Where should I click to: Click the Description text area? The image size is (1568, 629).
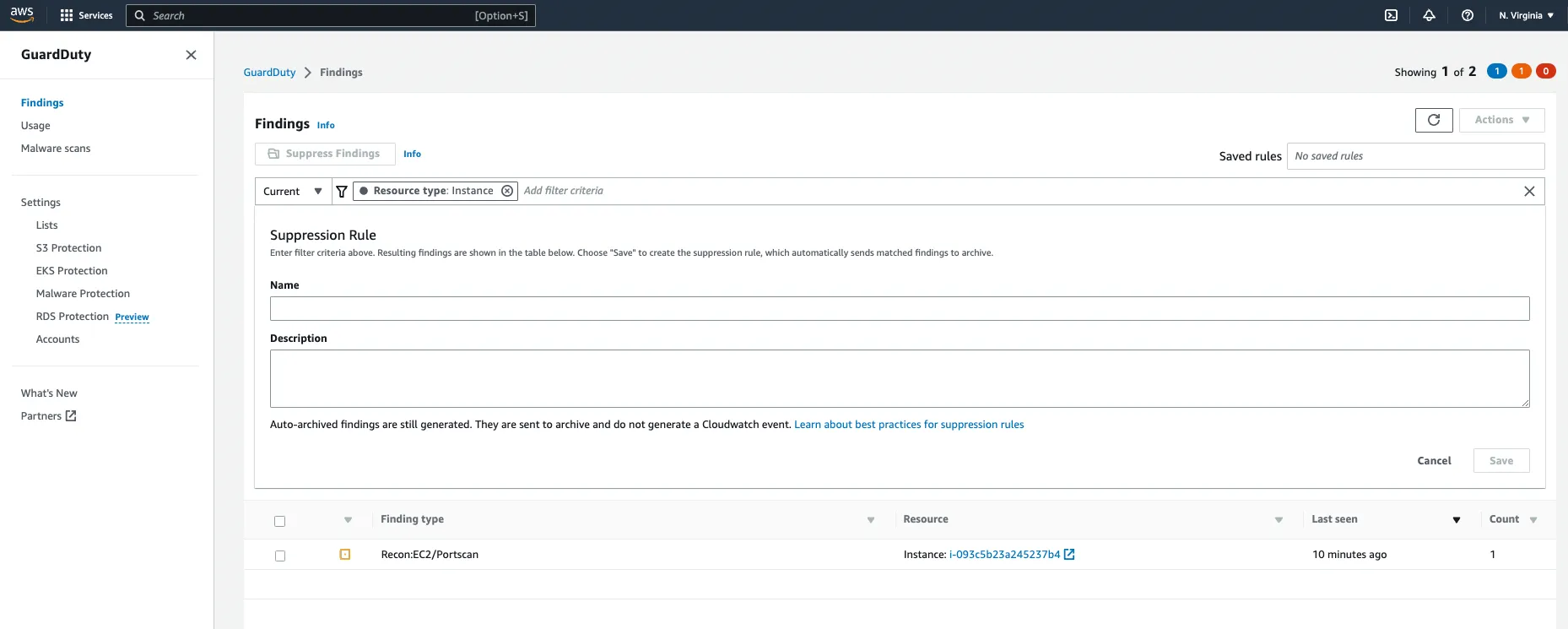(x=900, y=378)
